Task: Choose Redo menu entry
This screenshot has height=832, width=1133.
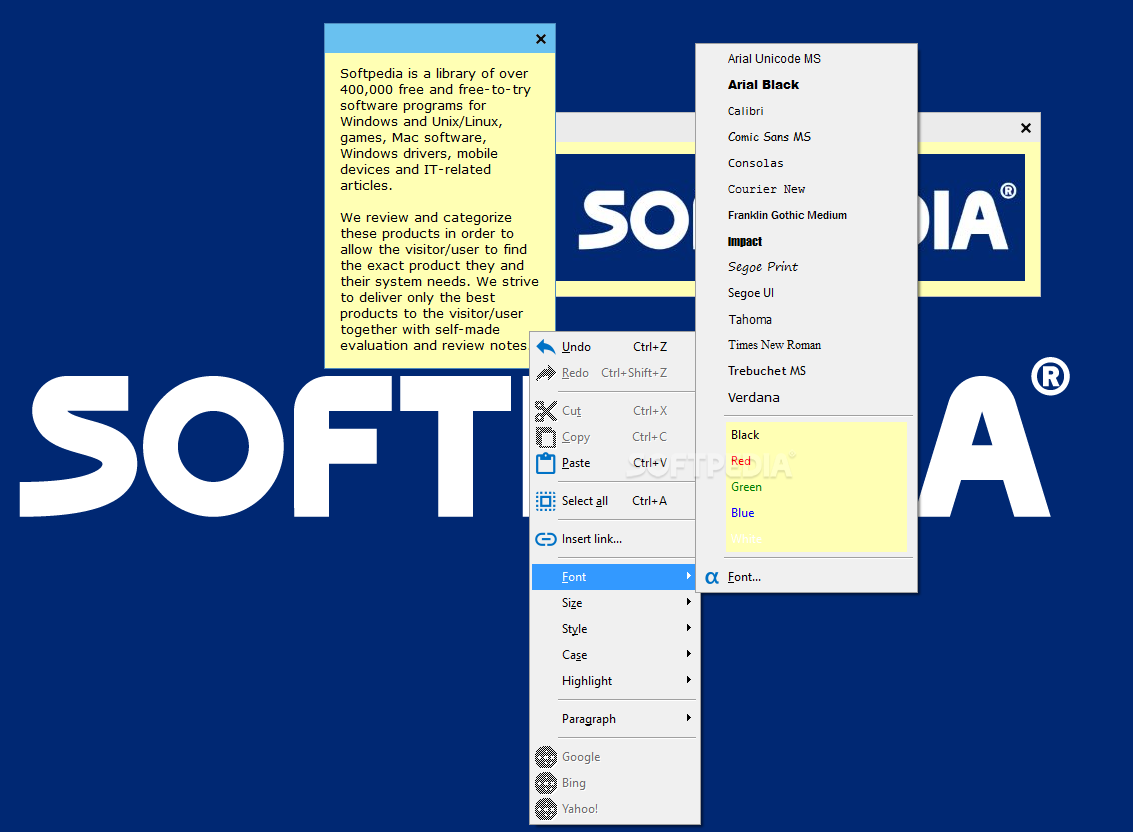Action: (x=613, y=373)
